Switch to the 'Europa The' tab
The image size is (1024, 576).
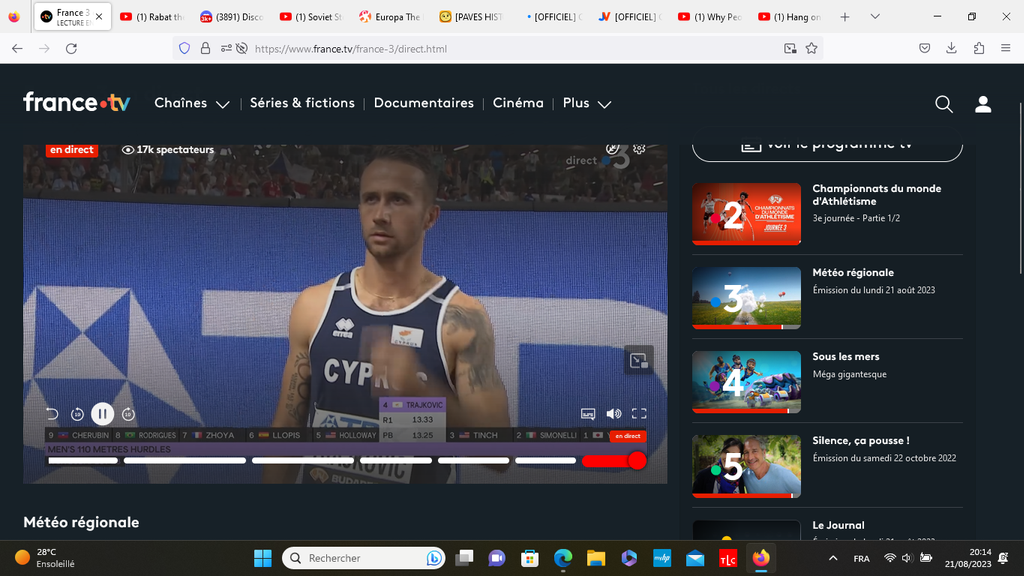point(391,17)
